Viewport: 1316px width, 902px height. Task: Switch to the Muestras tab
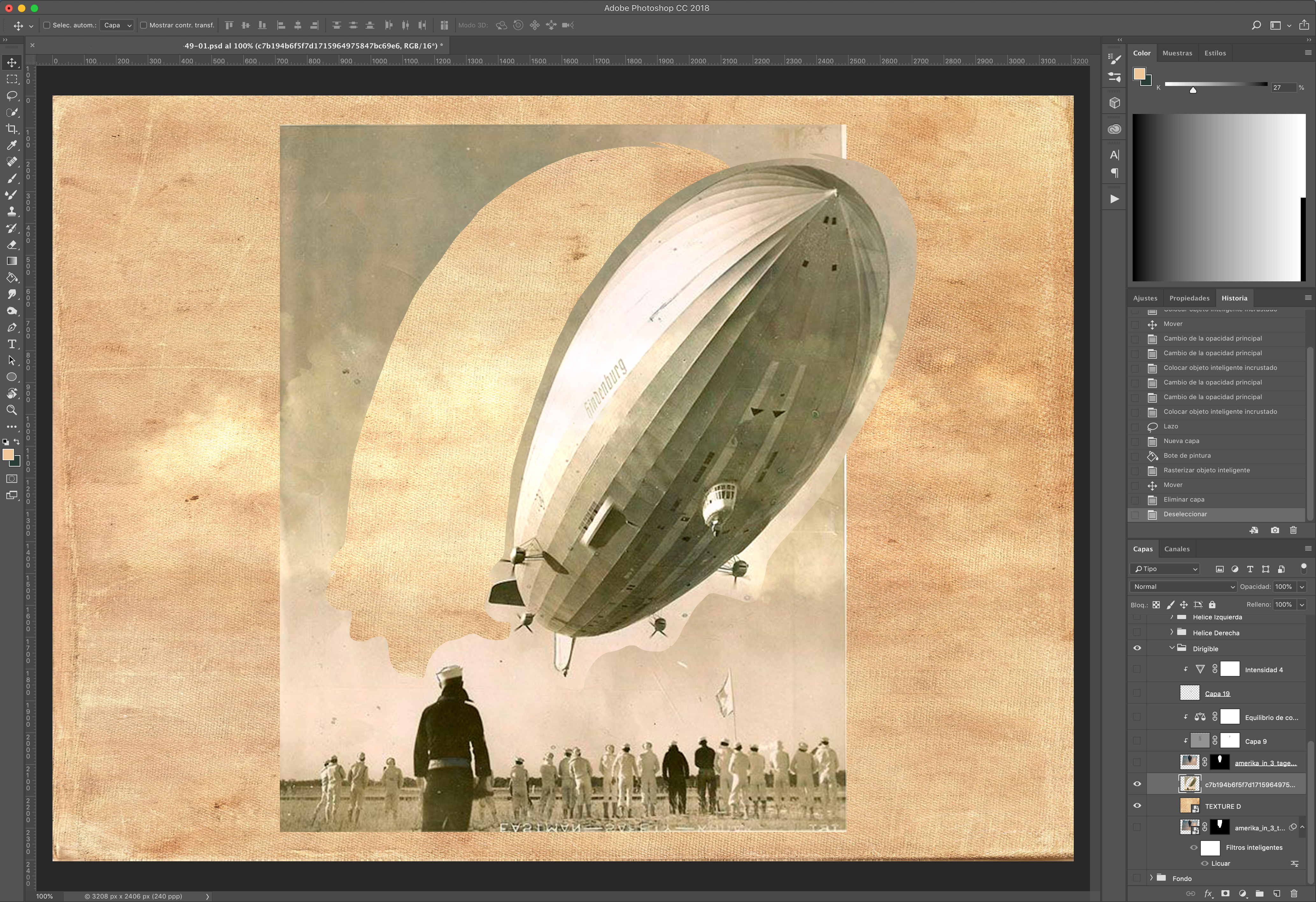click(1177, 53)
